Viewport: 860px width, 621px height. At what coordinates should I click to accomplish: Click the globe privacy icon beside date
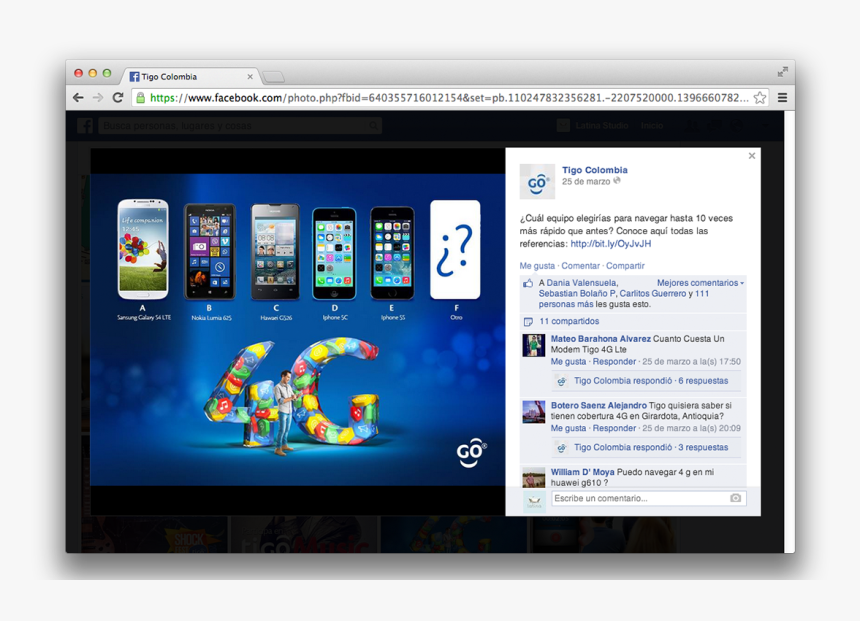[x=617, y=180]
